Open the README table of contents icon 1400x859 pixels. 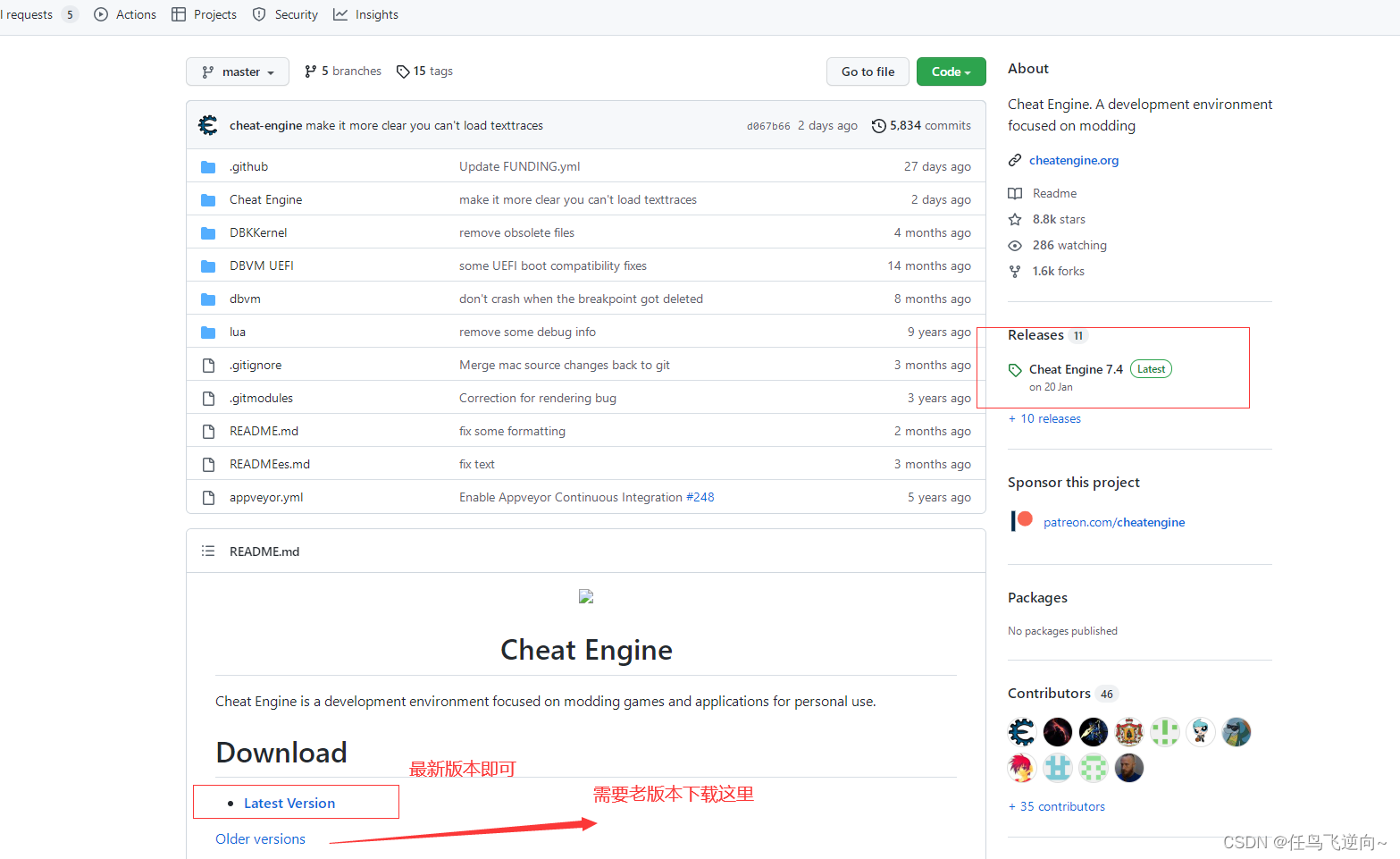click(x=208, y=552)
